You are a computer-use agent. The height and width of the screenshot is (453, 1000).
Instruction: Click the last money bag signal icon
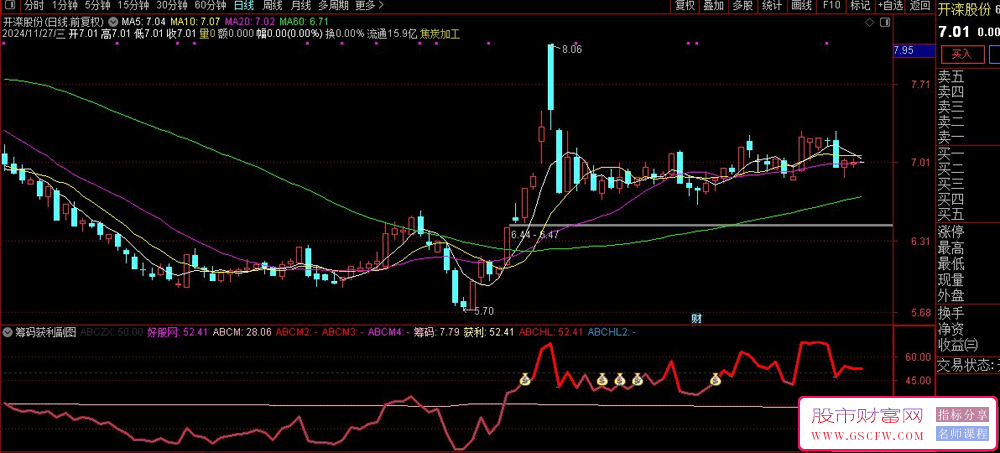(x=716, y=380)
